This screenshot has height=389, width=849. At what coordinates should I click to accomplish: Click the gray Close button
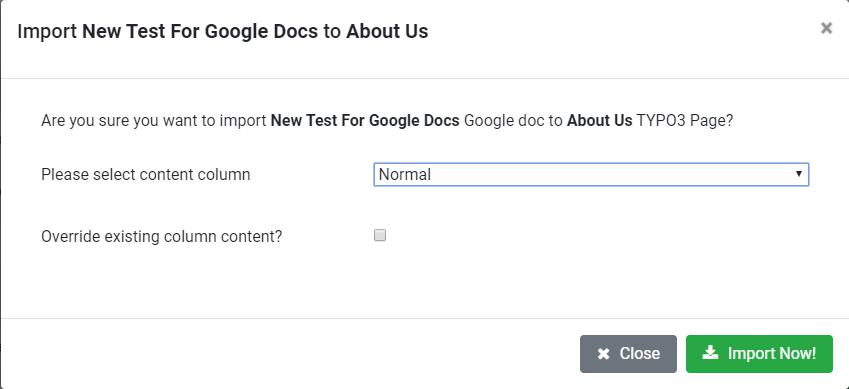click(628, 354)
